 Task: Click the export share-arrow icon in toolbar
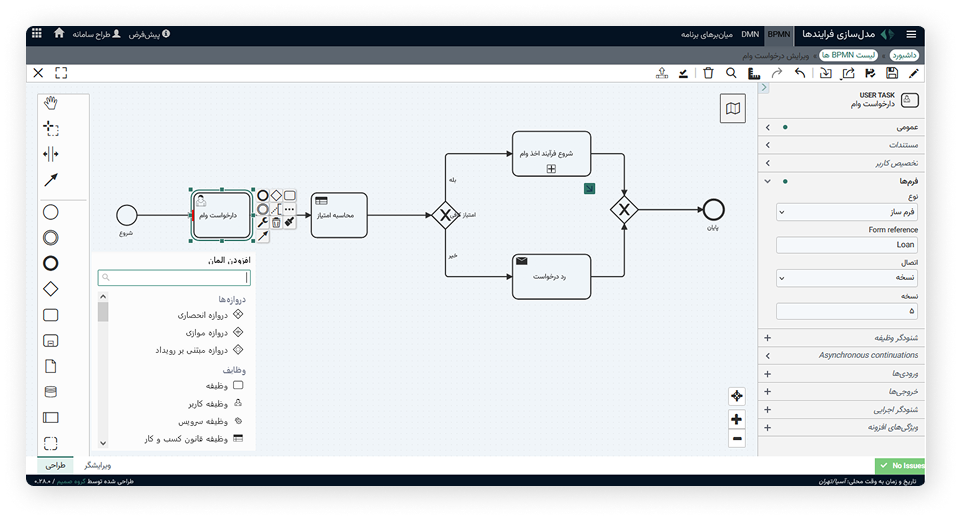tap(848, 73)
